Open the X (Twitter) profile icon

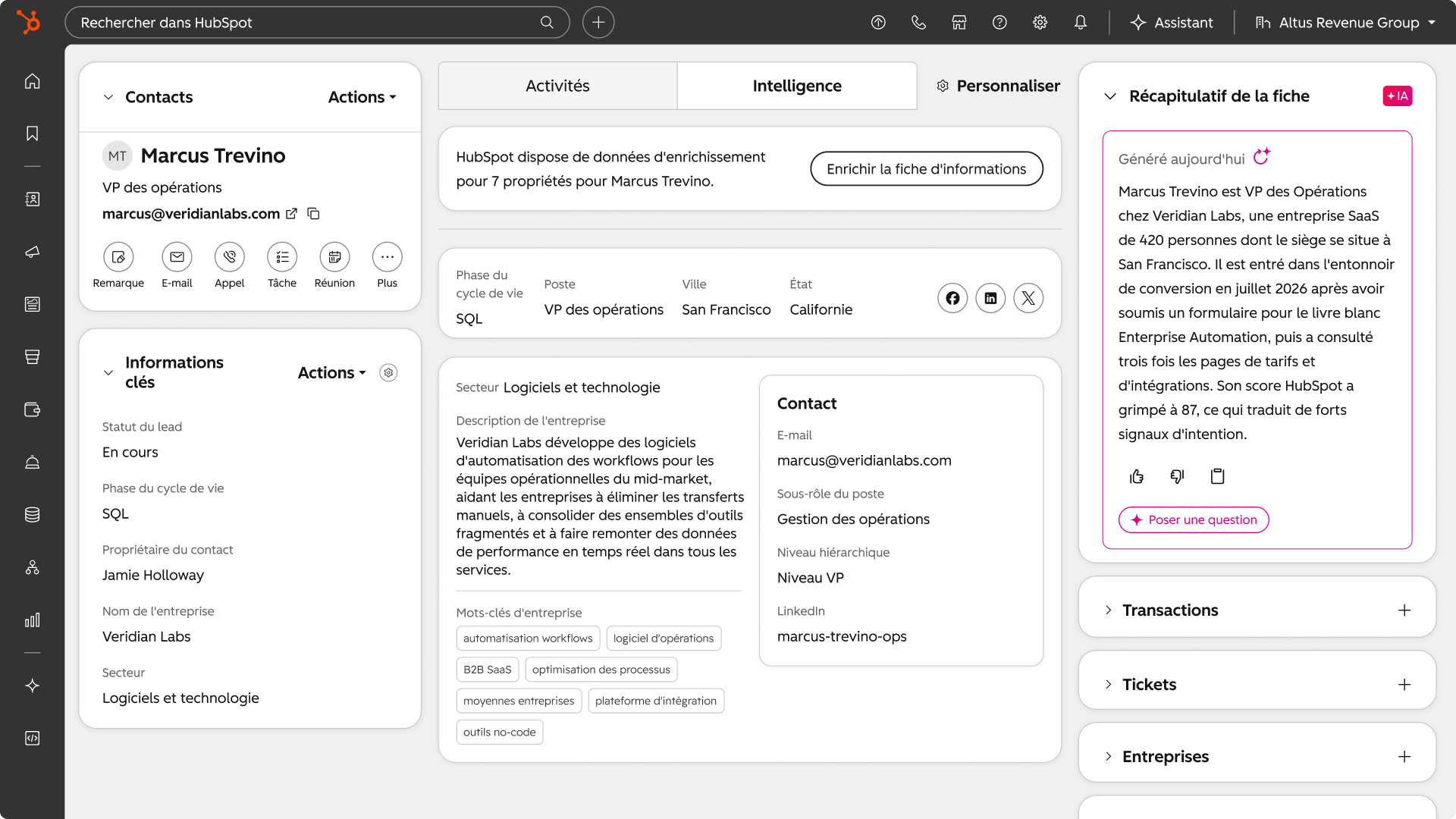(x=1028, y=298)
